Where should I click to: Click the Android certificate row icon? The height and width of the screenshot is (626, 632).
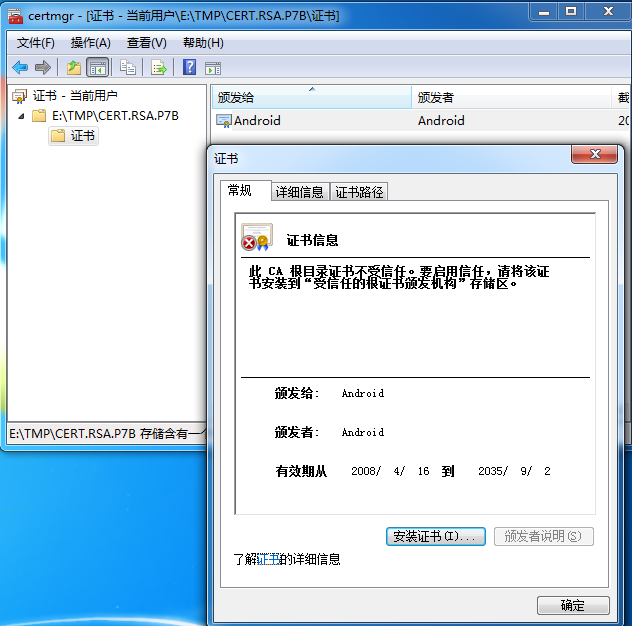point(224,121)
